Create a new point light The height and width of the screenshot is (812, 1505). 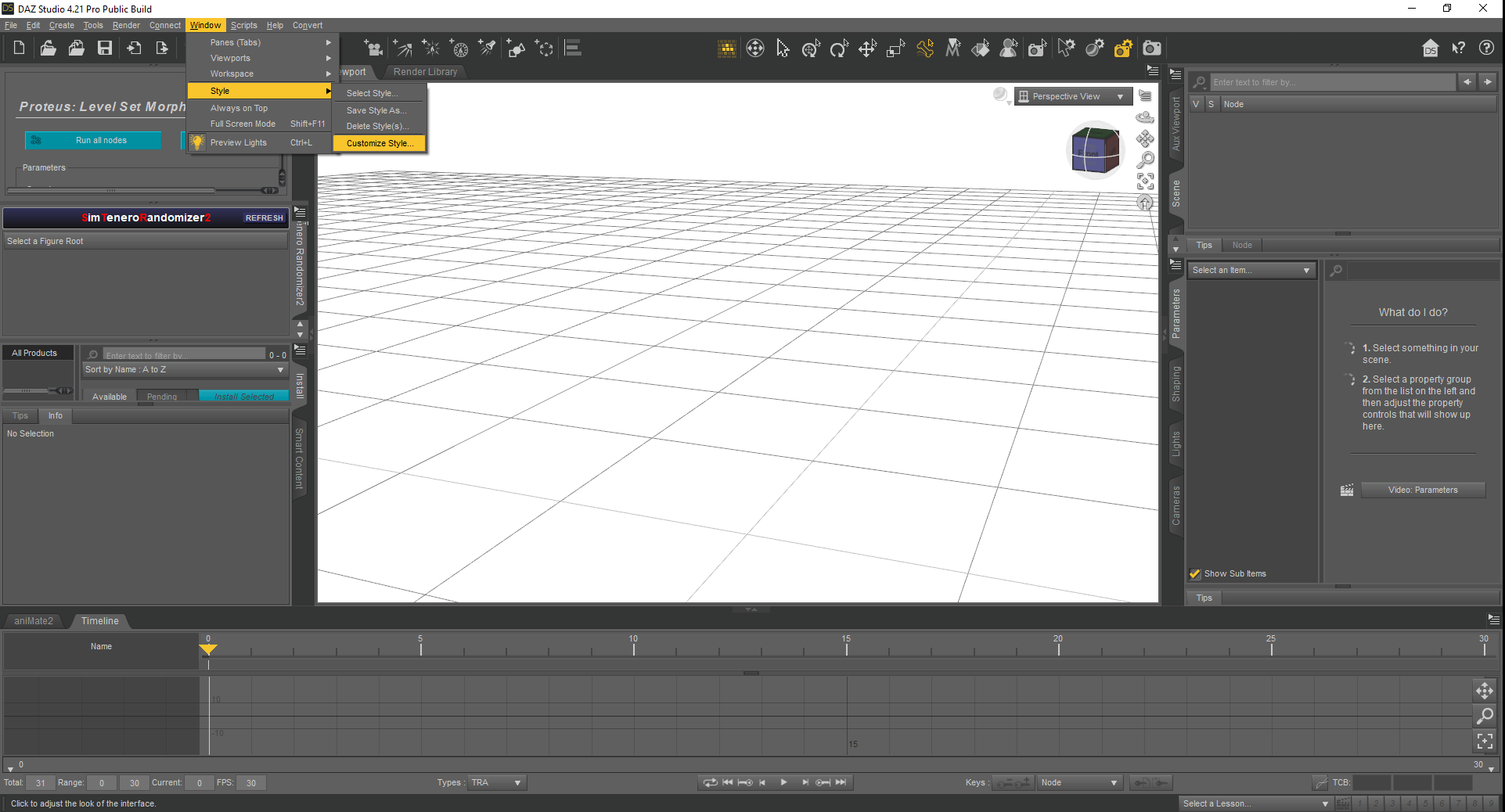430,49
